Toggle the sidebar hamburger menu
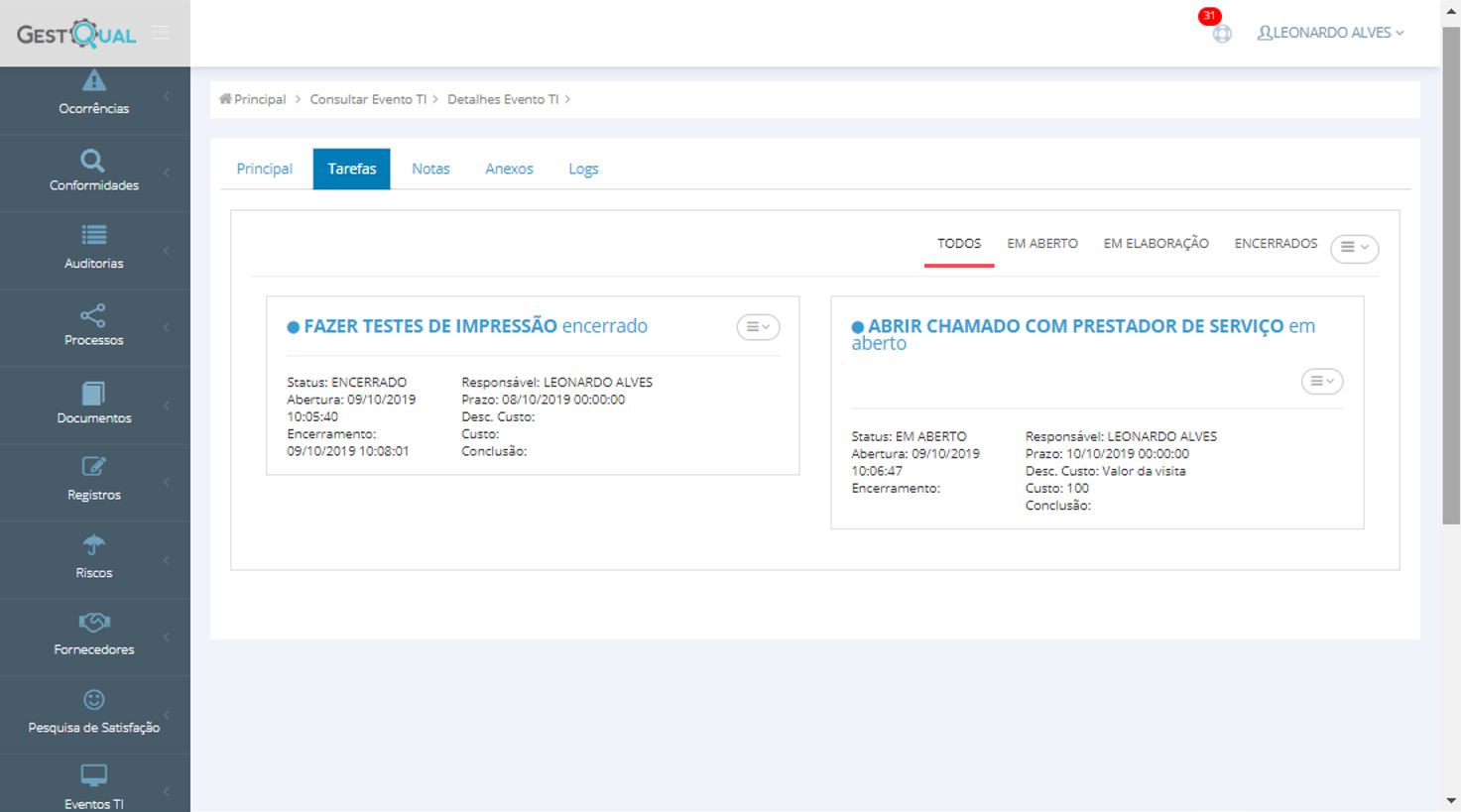This screenshot has width=1461, height=812. [161, 33]
